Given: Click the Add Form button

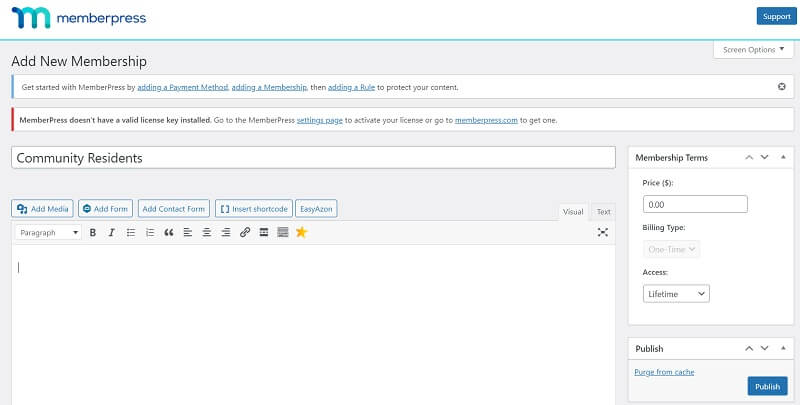Looking at the screenshot, I should click(x=106, y=209).
